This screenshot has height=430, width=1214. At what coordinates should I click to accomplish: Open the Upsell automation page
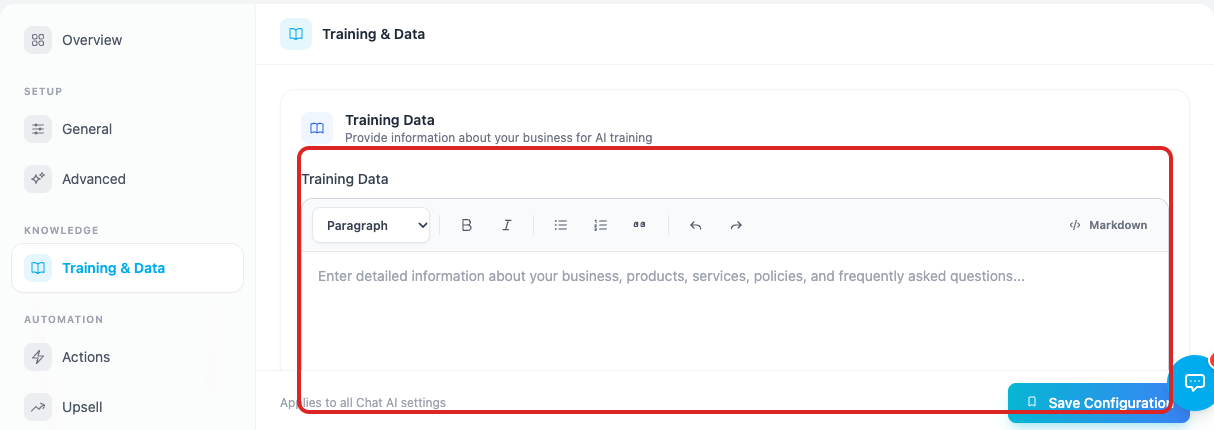click(x=127, y=407)
